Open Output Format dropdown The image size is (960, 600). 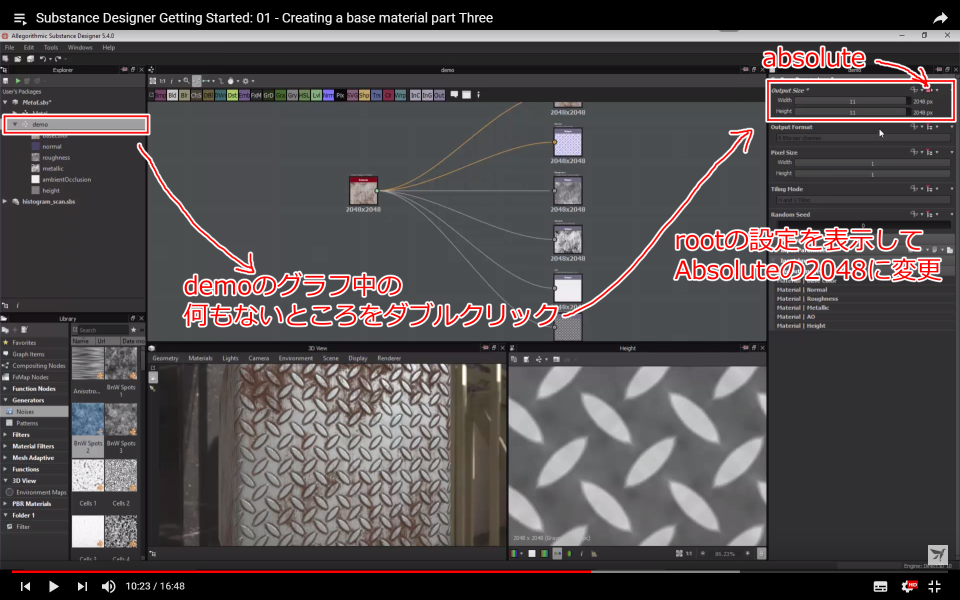coord(863,138)
